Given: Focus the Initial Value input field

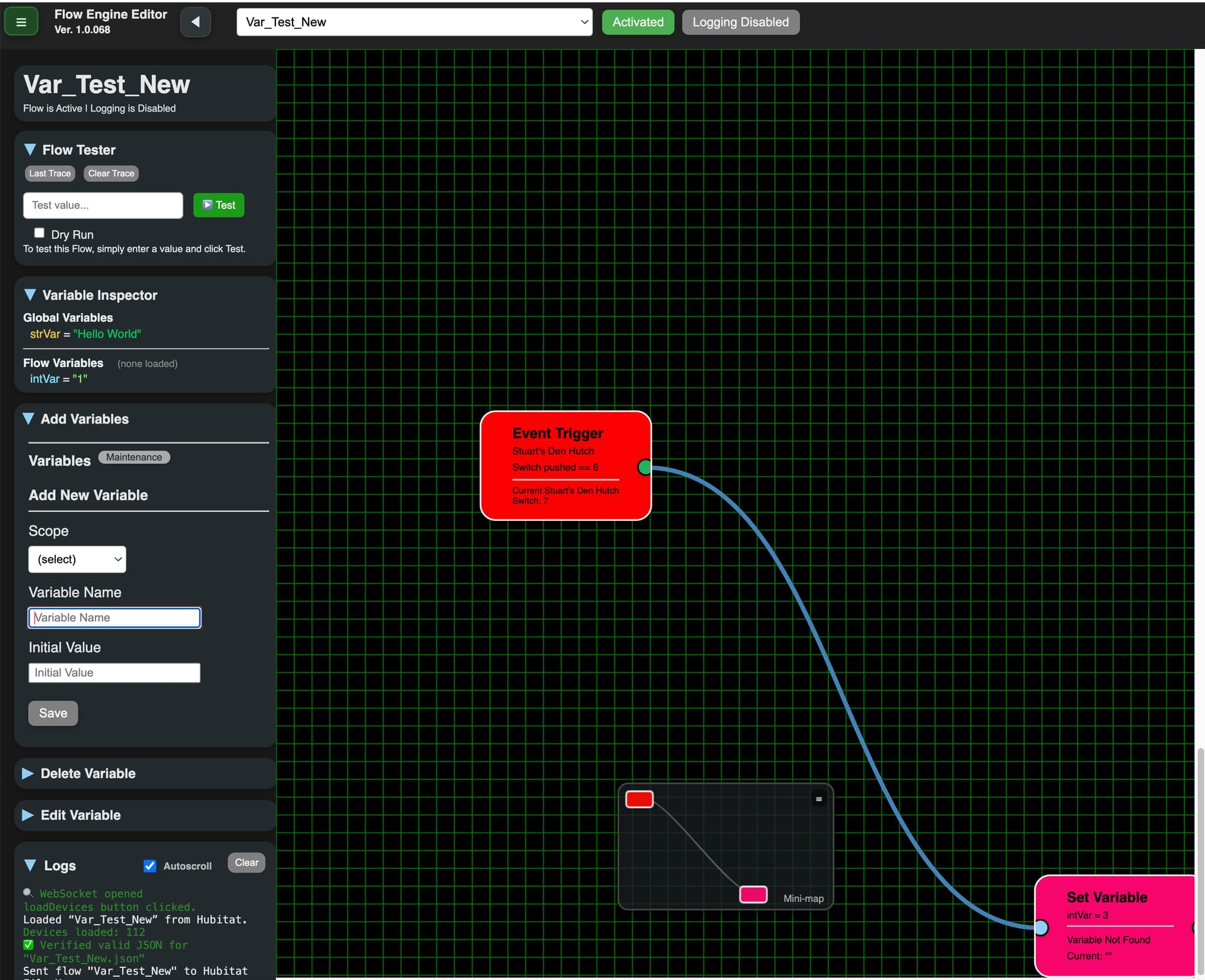Looking at the screenshot, I should coord(114,673).
